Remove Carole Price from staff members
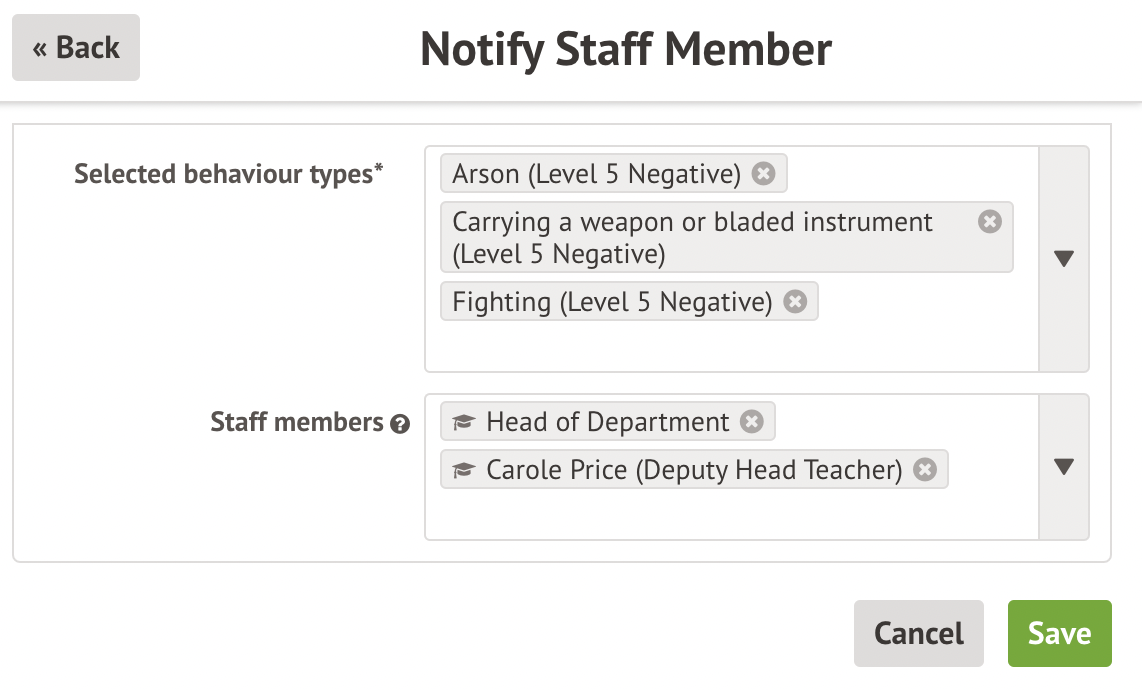Viewport: 1142px width, 690px height. (925, 469)
